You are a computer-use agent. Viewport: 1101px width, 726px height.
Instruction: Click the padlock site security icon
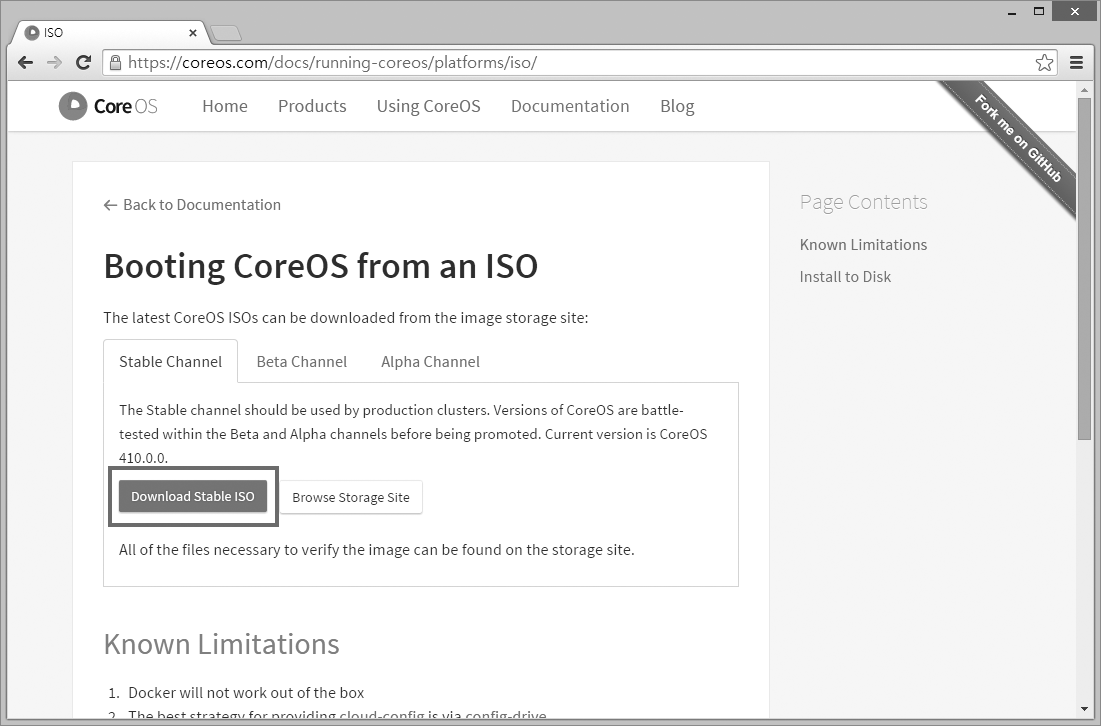[115, 63]
